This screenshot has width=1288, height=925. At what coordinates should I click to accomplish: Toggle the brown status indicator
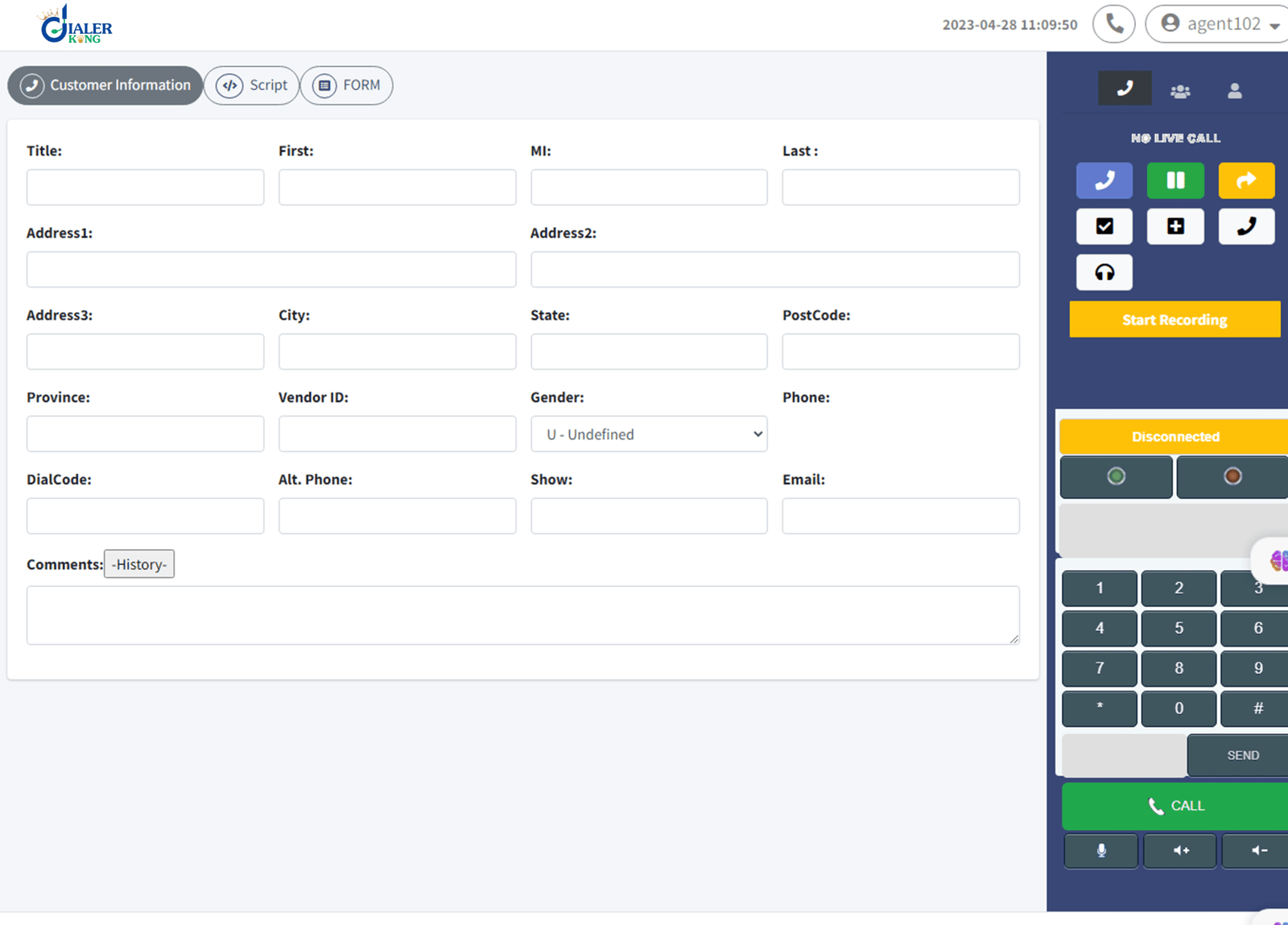pyautogui.click(x=1231, y=477)
